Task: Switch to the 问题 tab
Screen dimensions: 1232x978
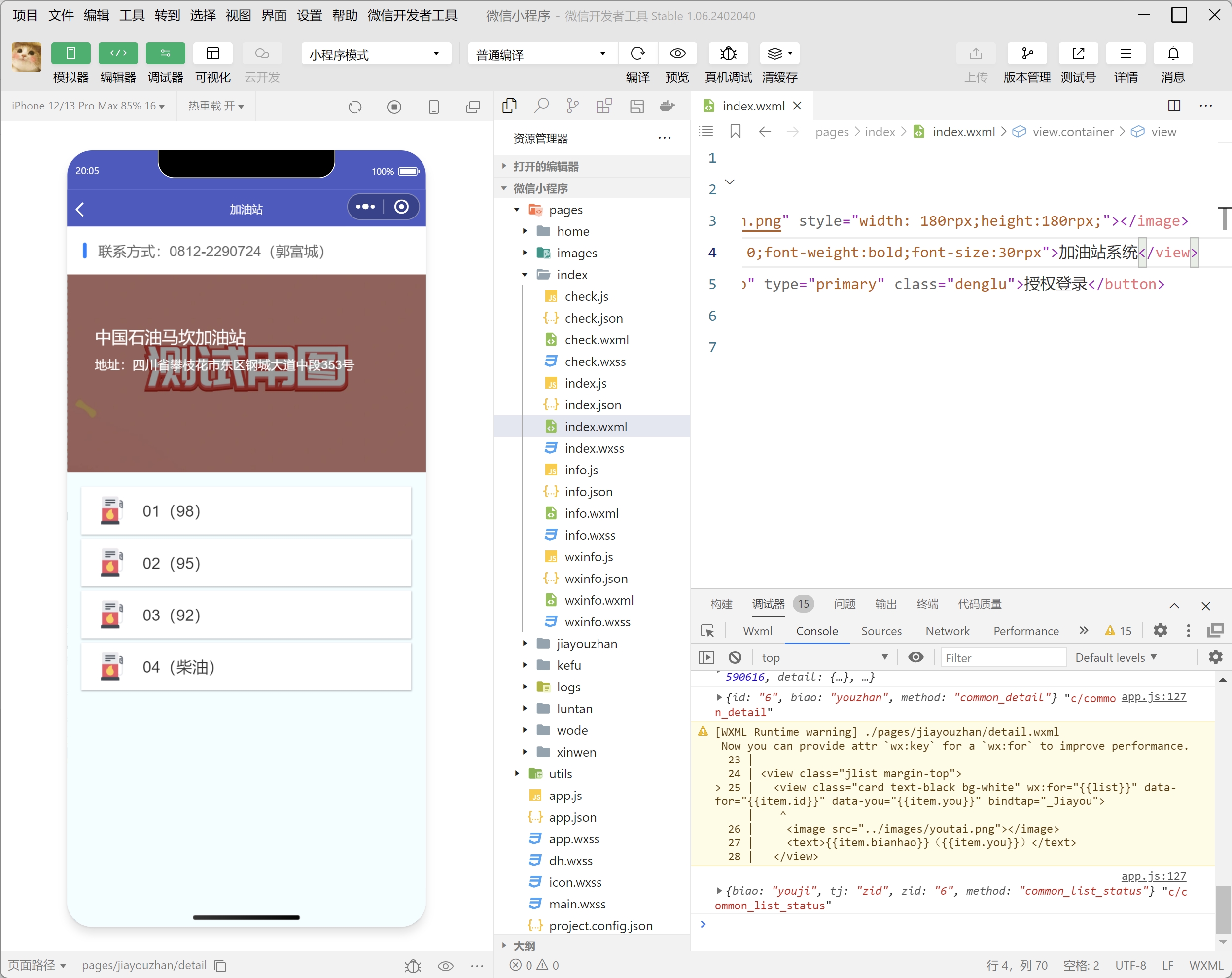Action: point(844,604)
